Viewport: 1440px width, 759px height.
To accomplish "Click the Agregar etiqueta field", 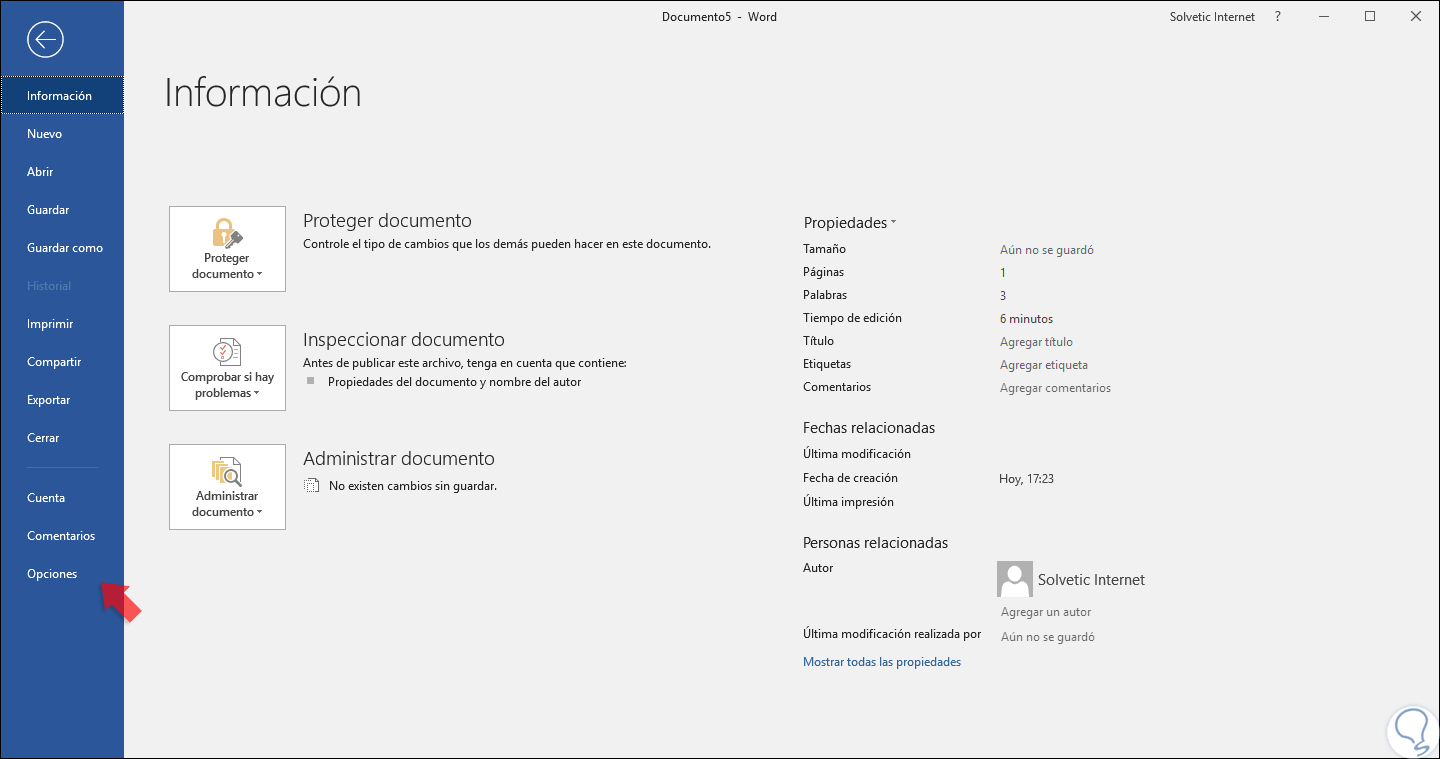I will tap(1044, 365).
